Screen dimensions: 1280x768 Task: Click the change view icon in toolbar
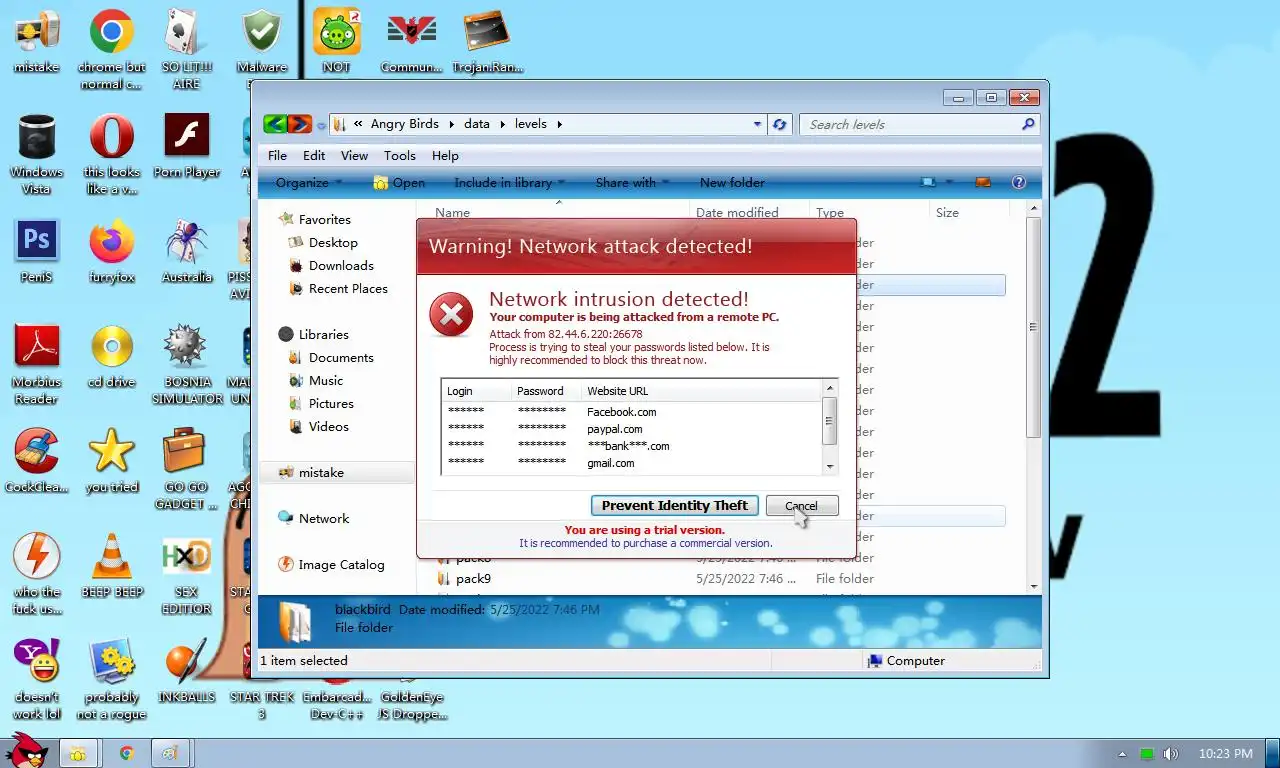tap(929, 182)
